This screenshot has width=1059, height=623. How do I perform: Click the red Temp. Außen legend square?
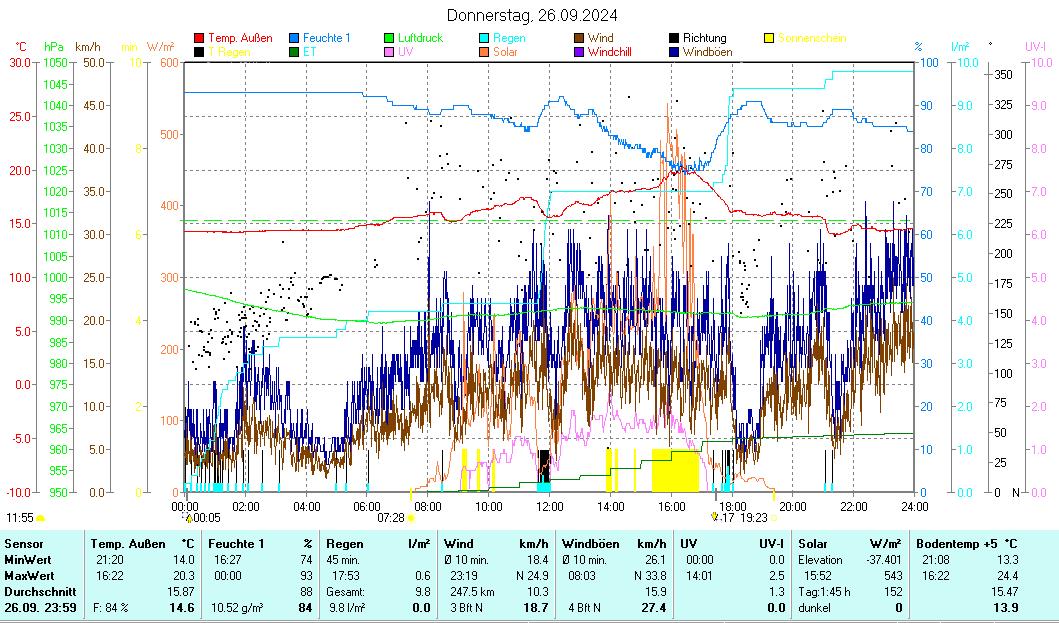pos(199,38)
